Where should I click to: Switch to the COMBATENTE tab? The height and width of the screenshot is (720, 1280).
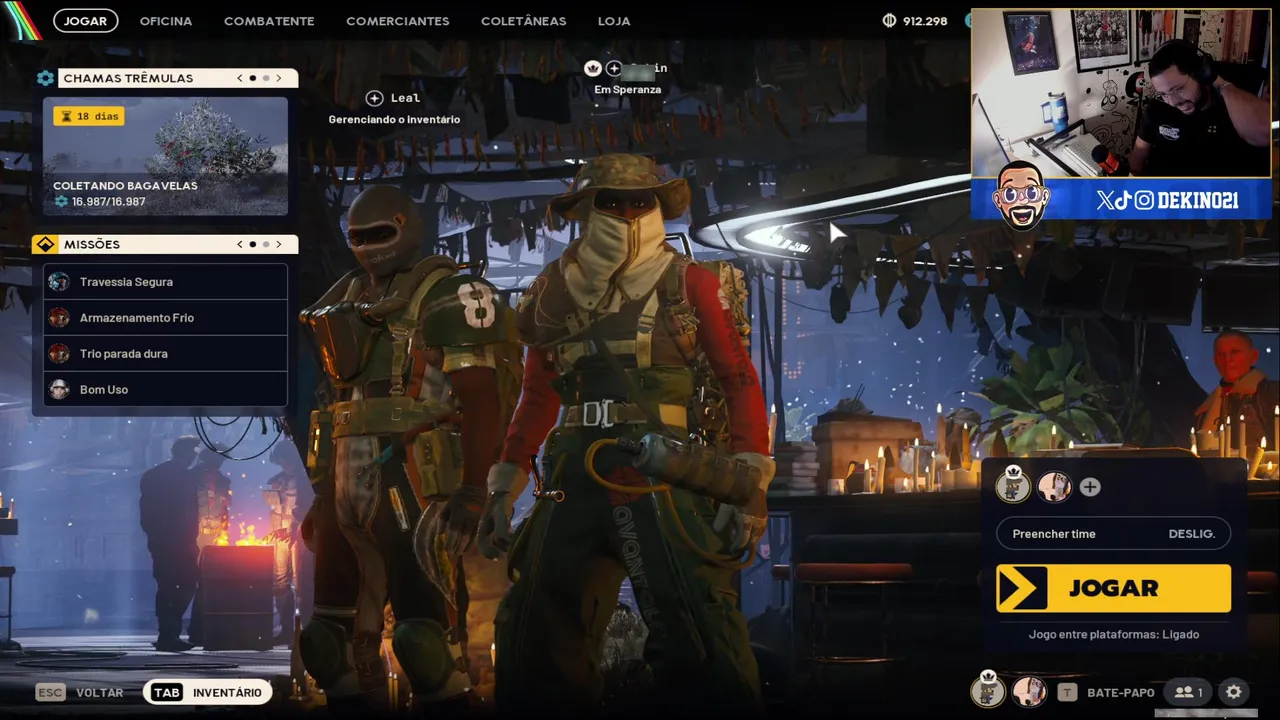[269, 20]
